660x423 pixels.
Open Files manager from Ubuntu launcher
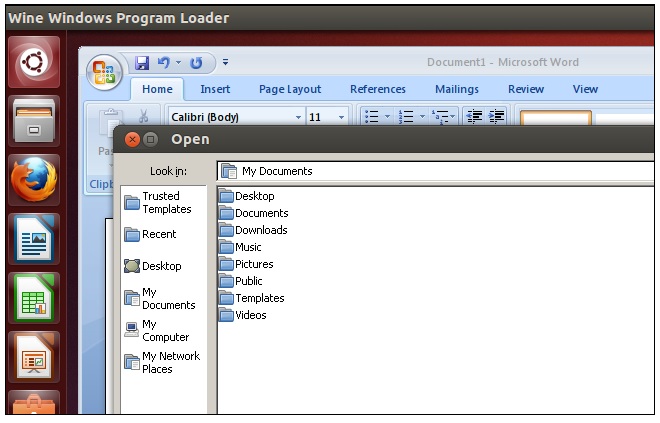pos(34,121)
